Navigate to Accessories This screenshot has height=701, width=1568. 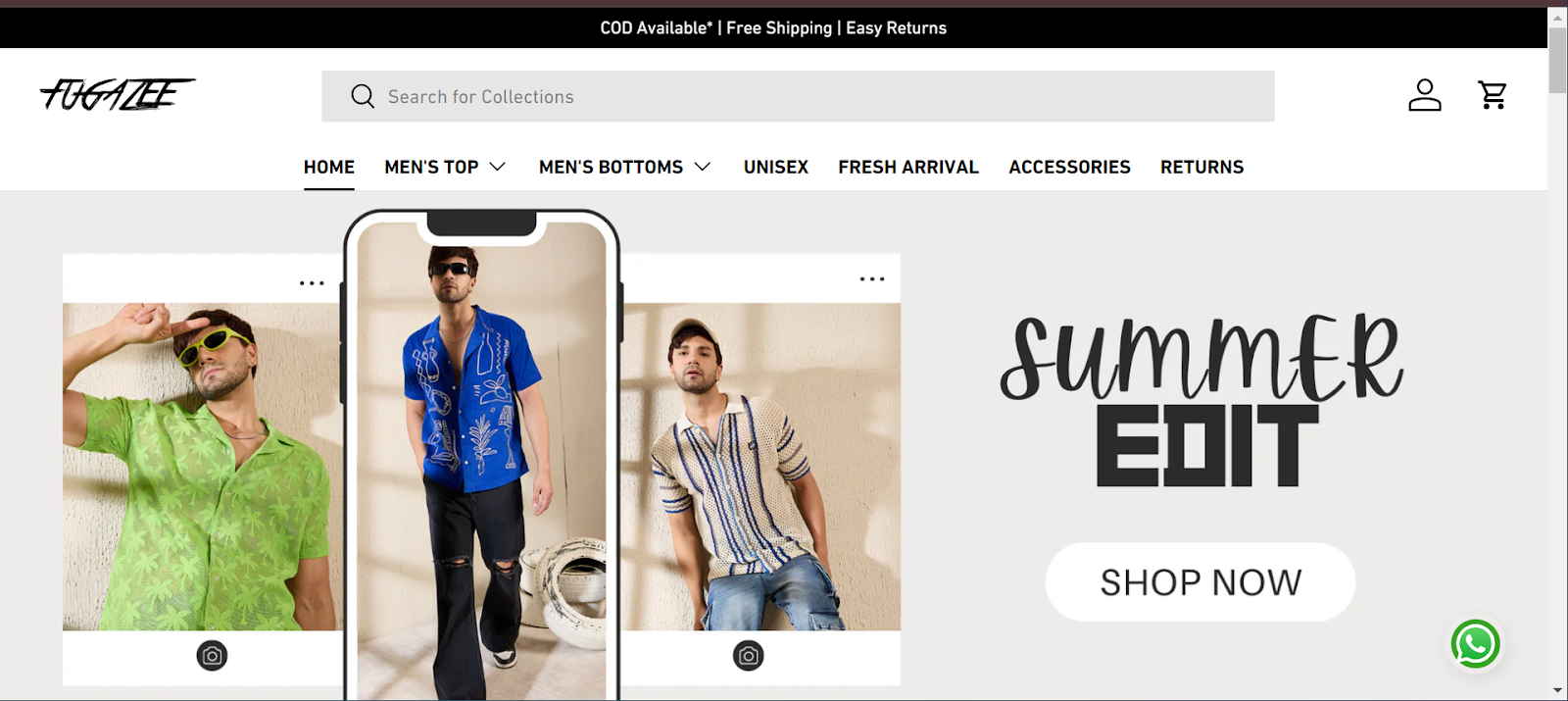[1069, 167]
